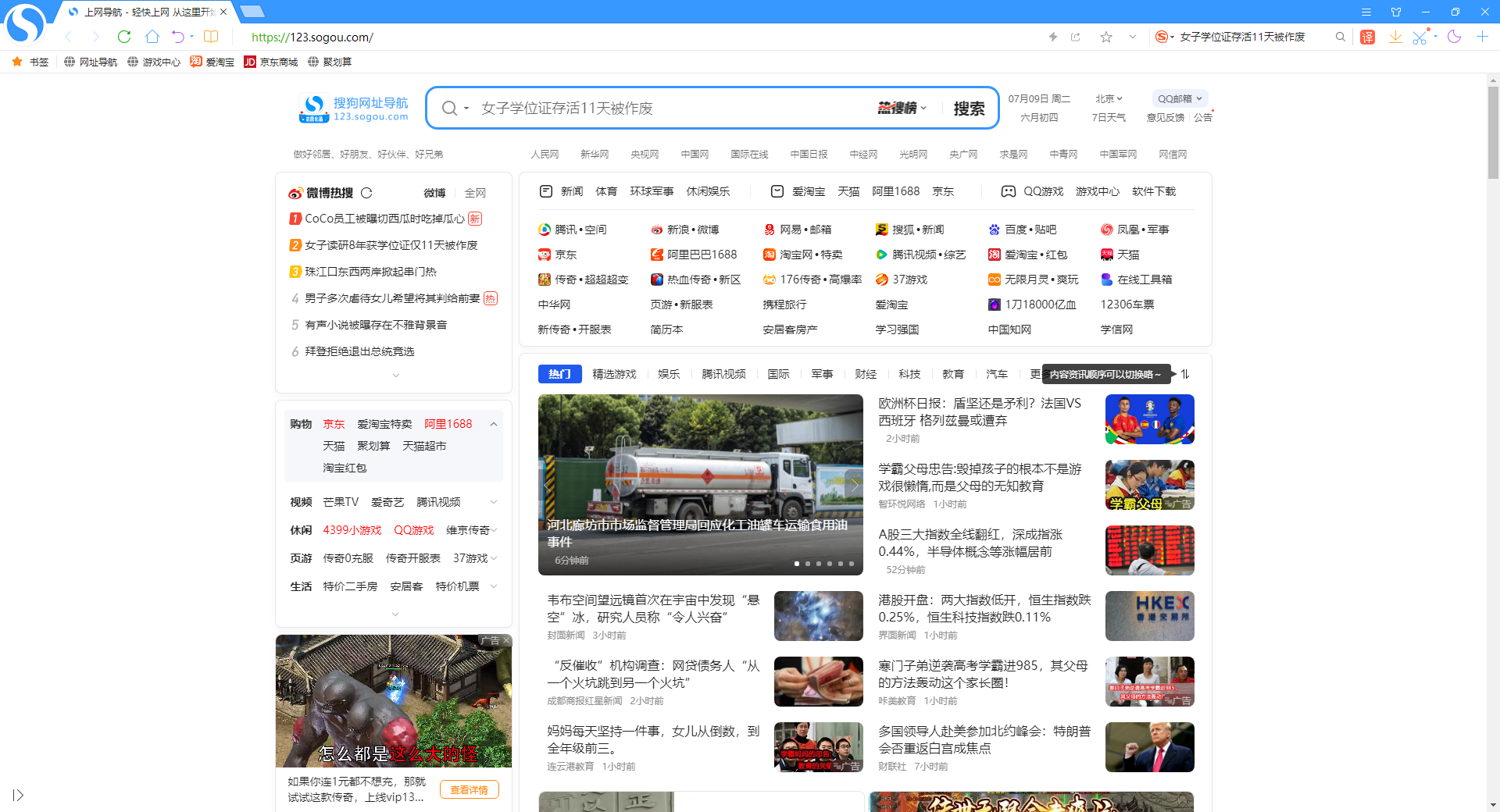Open the 北京 city selector dropdown
Screen dimensions: 1500x812
(1108, 98)
